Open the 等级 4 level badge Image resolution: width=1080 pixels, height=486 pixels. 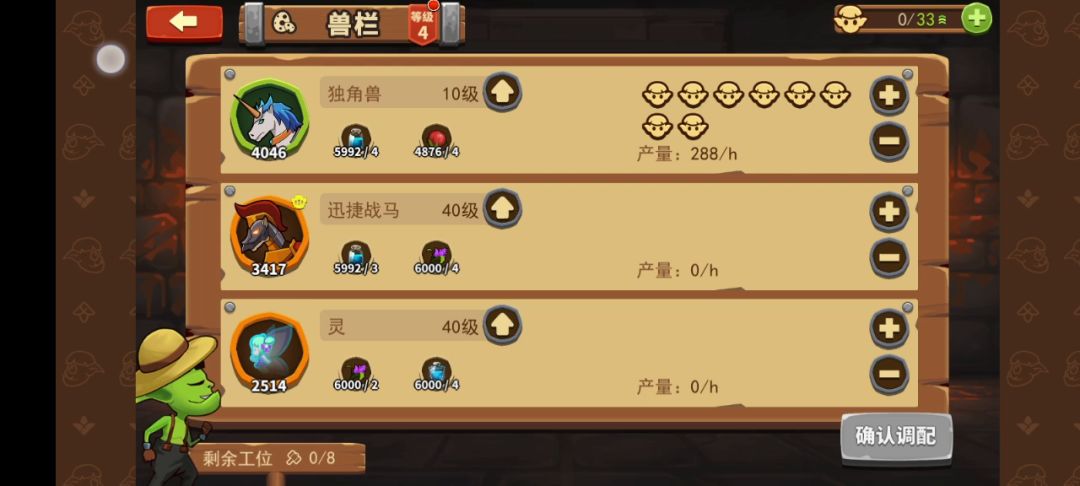(423, 25)
